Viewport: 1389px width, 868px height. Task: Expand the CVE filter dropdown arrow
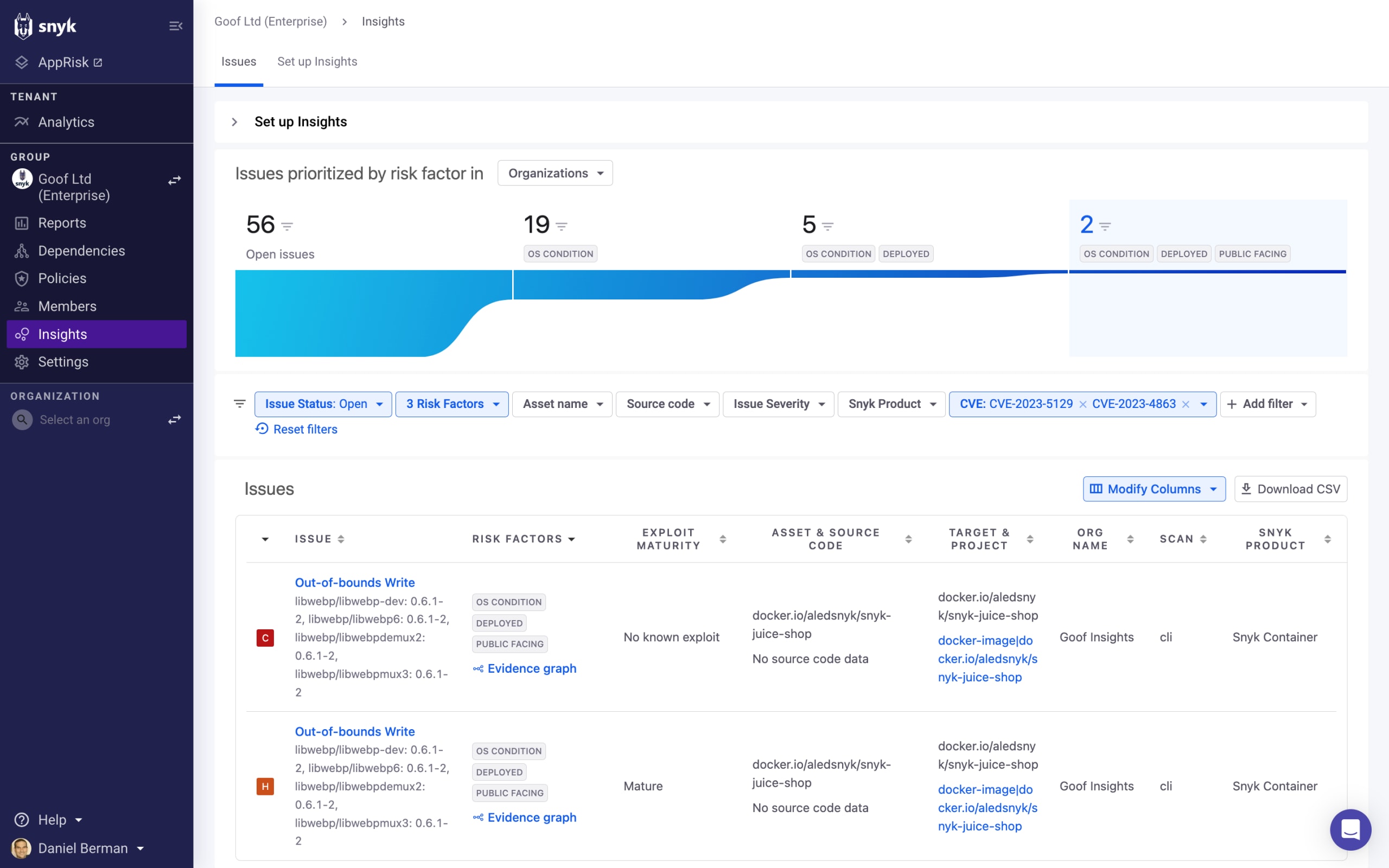[1203, 404]
